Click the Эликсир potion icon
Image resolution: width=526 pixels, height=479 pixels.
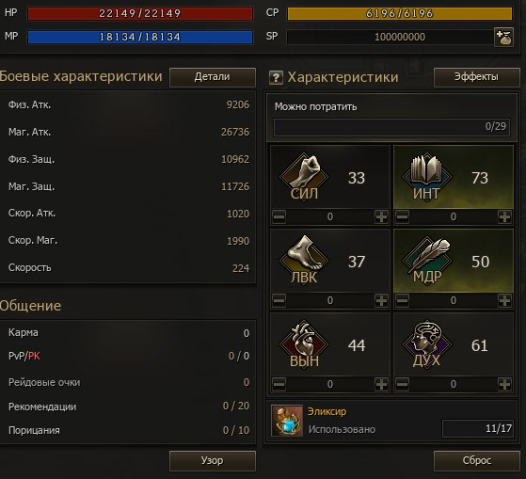tap(287, 421)
